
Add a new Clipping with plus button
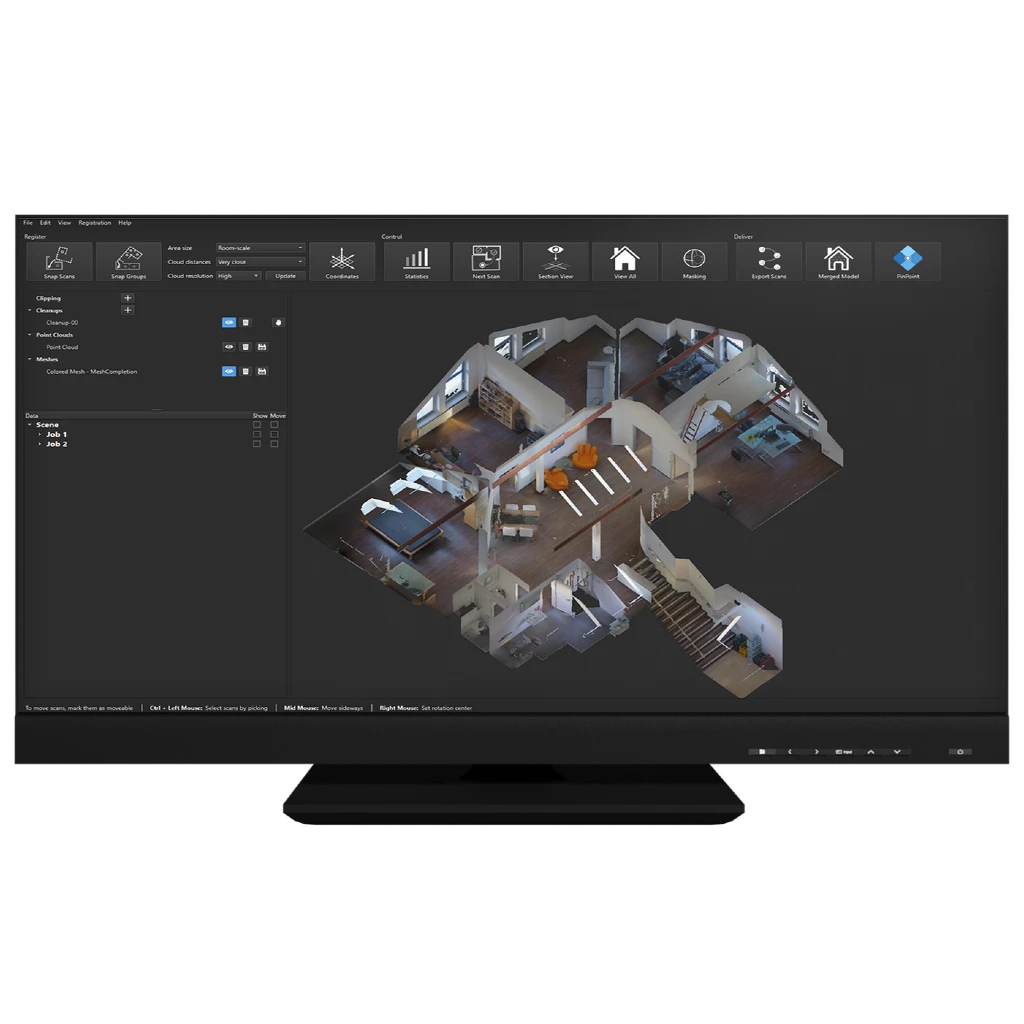(128, 298)
